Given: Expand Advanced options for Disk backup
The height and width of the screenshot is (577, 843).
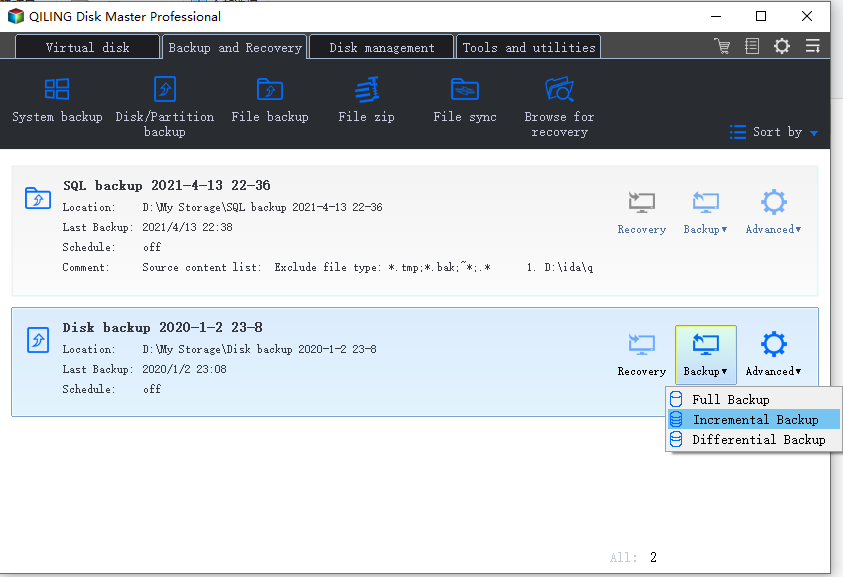Looking at the screenshot, I should tap(773, 355).
